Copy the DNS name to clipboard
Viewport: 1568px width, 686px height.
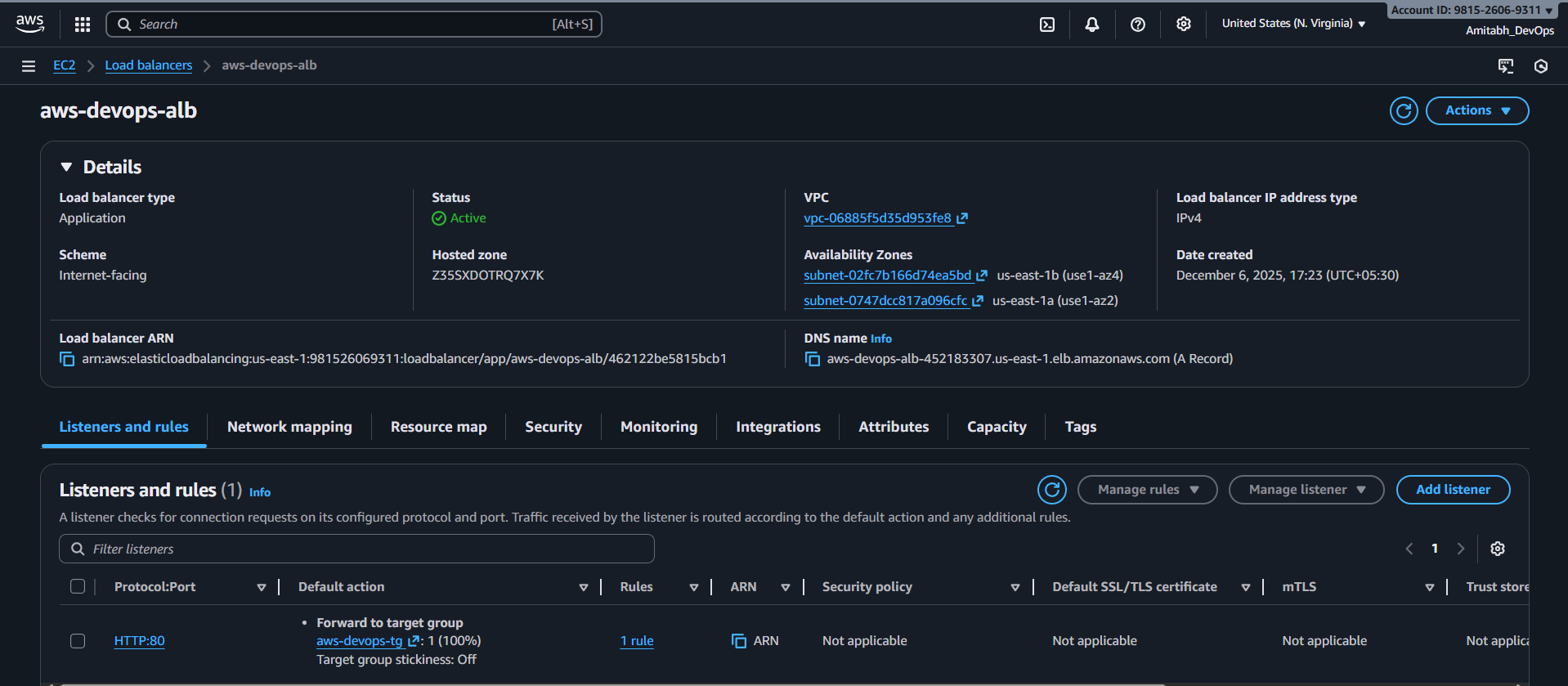(x=812, y=359)
